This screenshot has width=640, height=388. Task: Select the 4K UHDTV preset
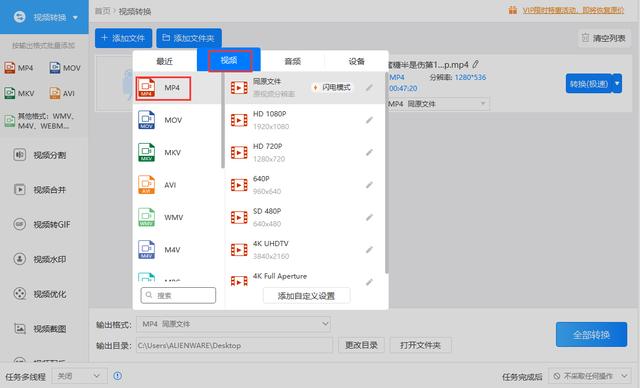click(x=305, y=250)
